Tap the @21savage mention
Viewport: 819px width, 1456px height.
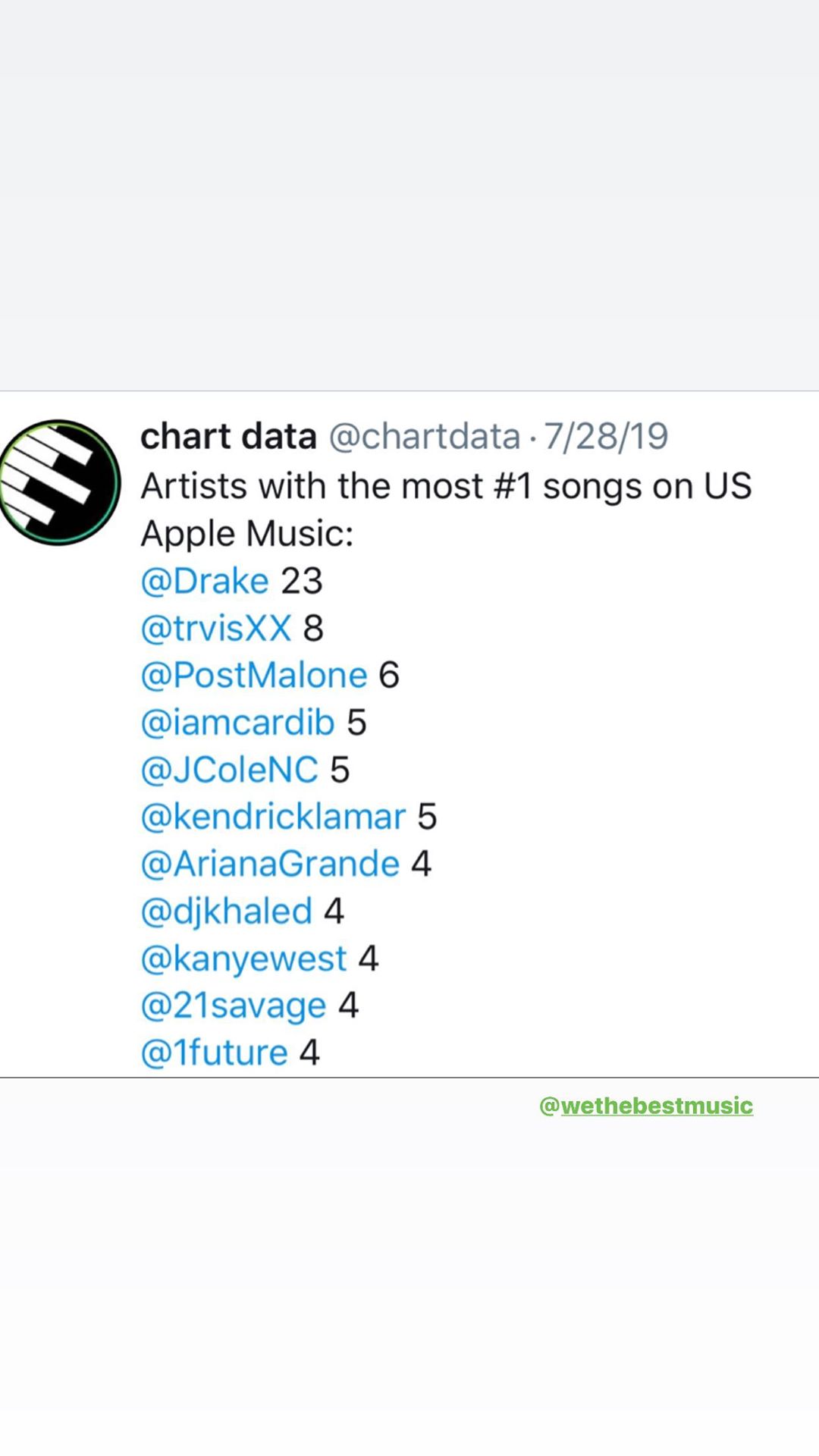tap(234, 1006)
